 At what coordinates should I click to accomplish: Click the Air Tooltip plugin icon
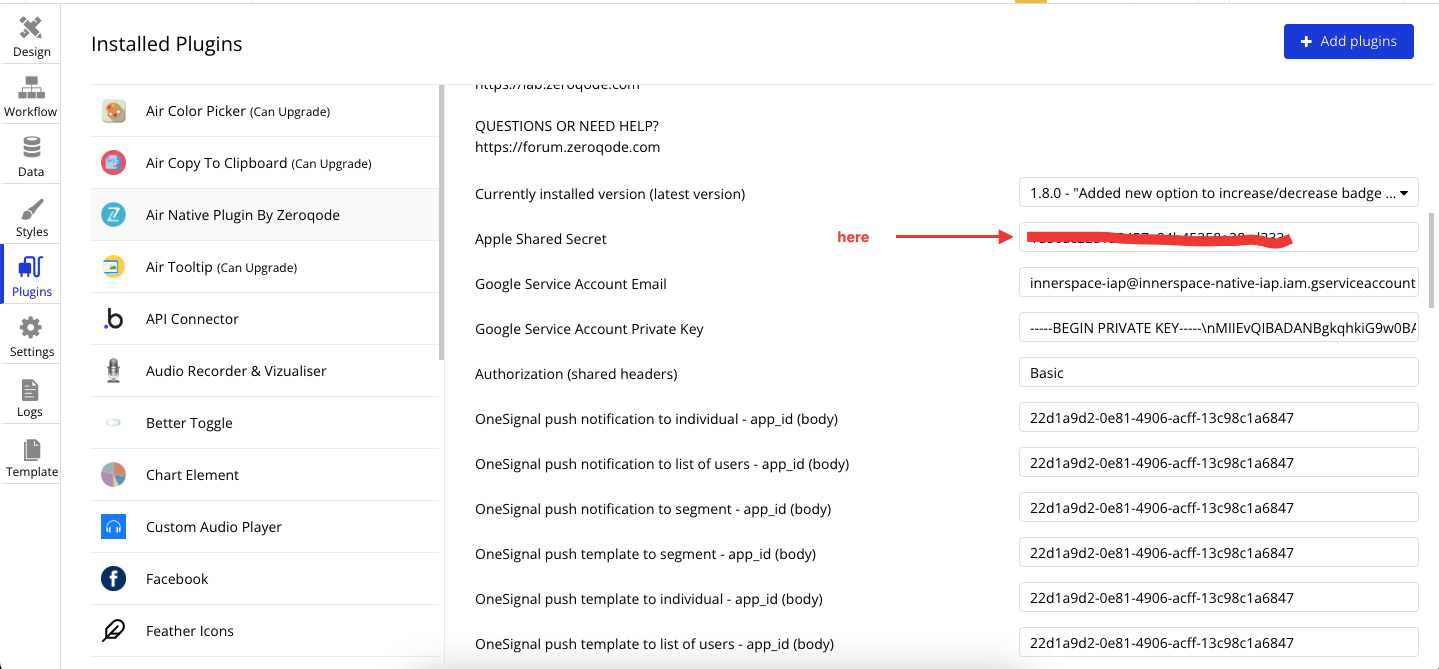114,267
